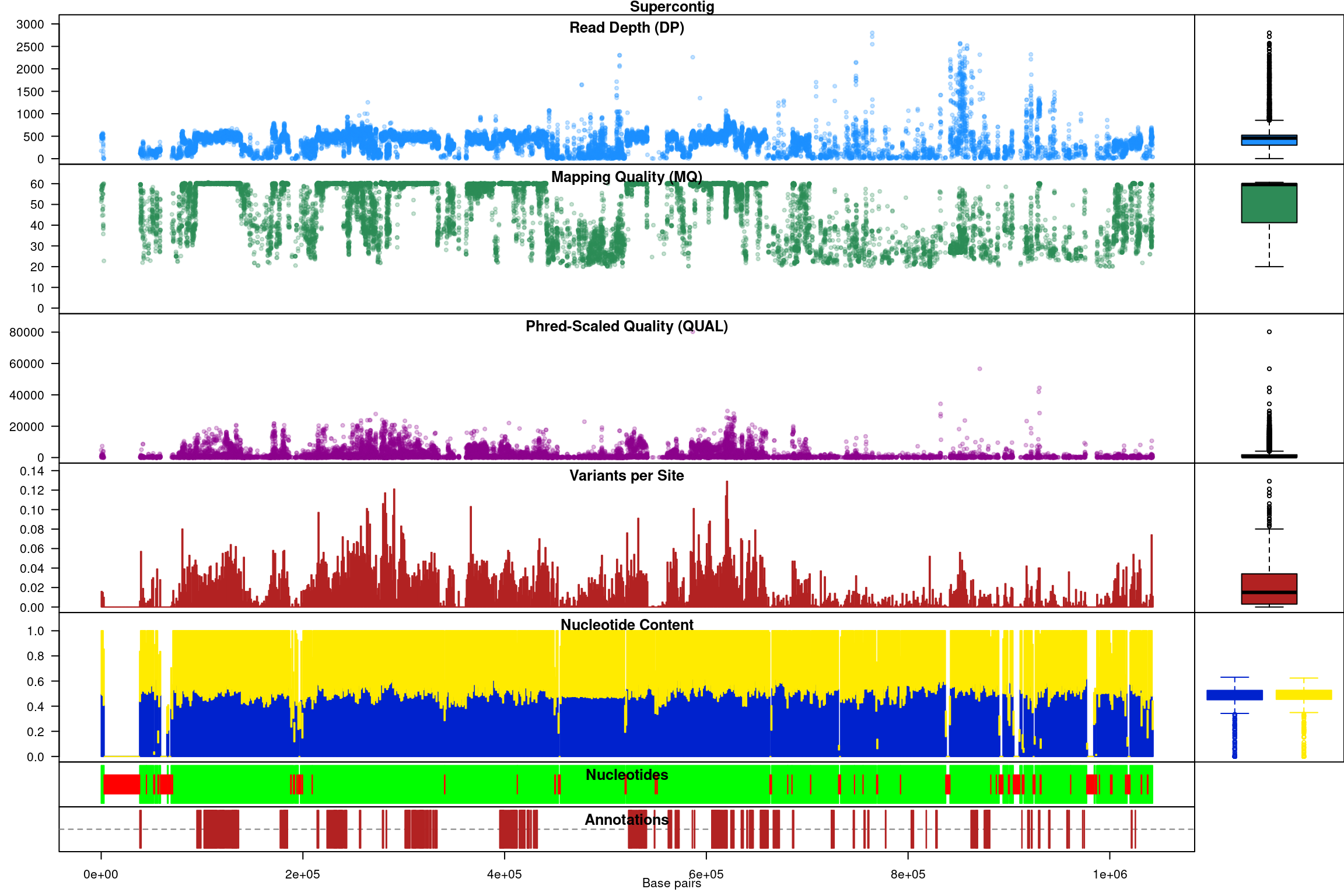Click the Supercontig heading at top
Viewport: 1344px width, 896px height.
tap(671, 7)
